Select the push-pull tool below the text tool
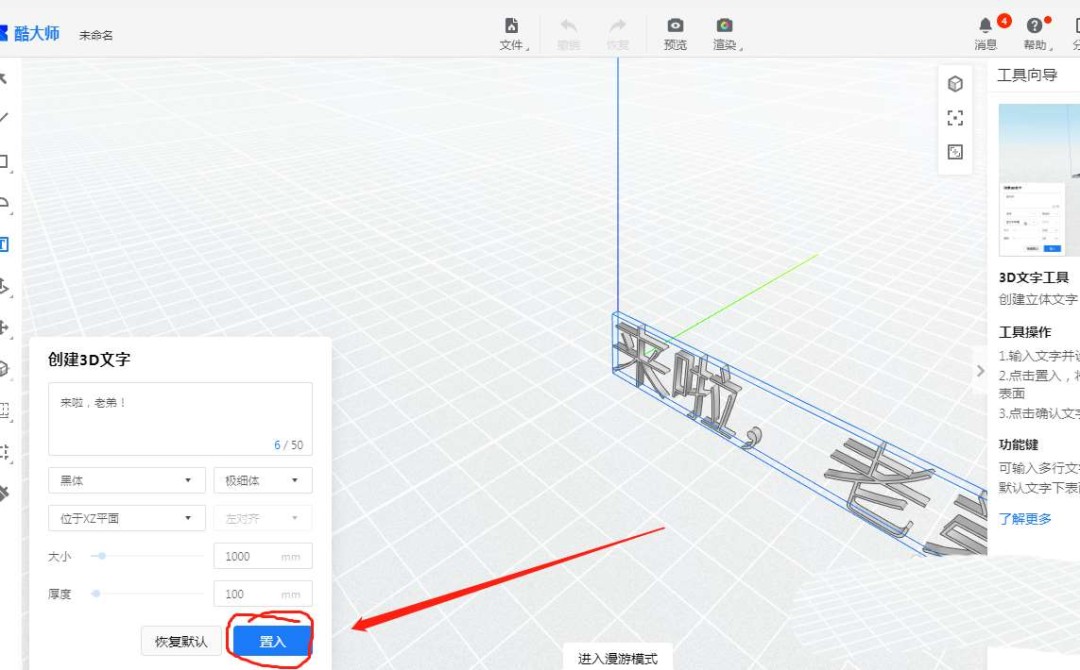 pos(6,285)
